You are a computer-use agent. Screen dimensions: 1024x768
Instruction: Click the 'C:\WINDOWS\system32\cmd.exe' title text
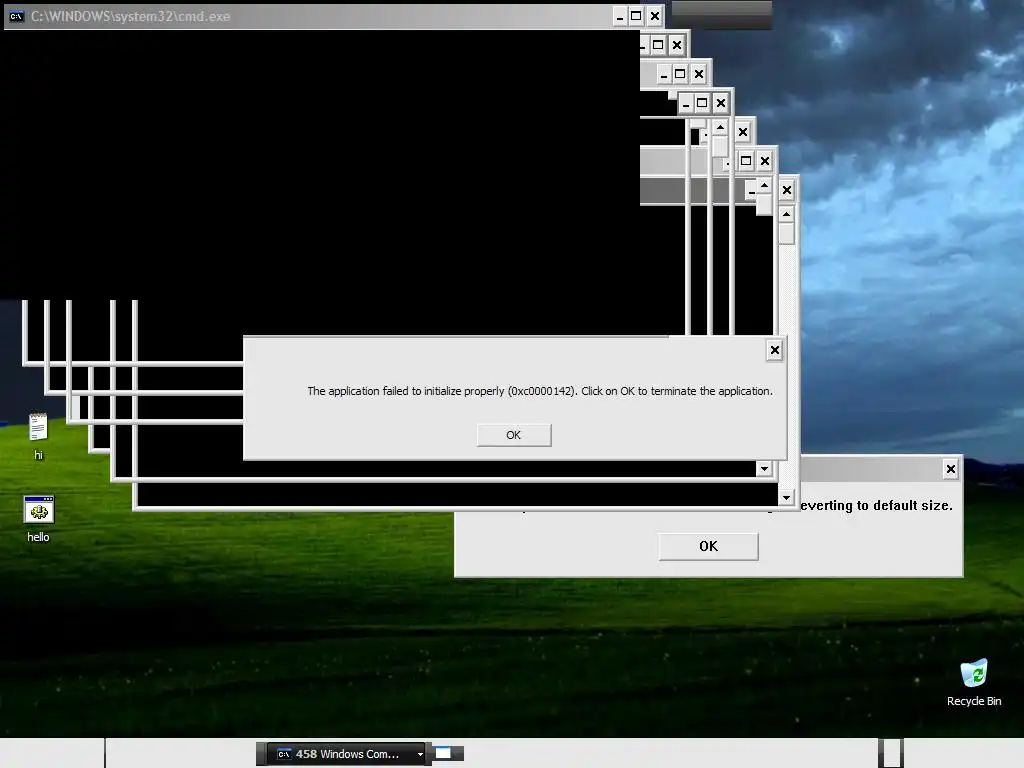[131, 16]
